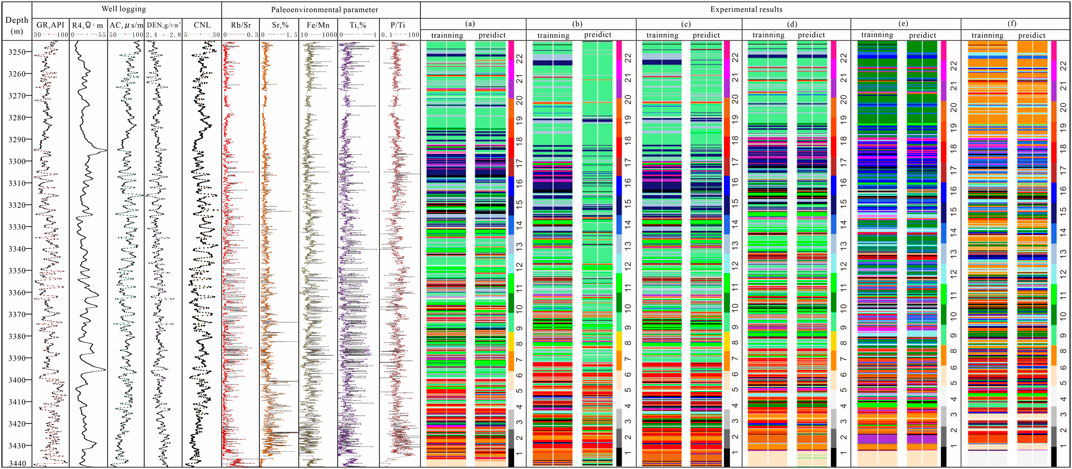Viewport: 1072px width, 469px height.
Task: Pick the blue layer 16 swatch in panel (b)
Action: tap(619, 186)
